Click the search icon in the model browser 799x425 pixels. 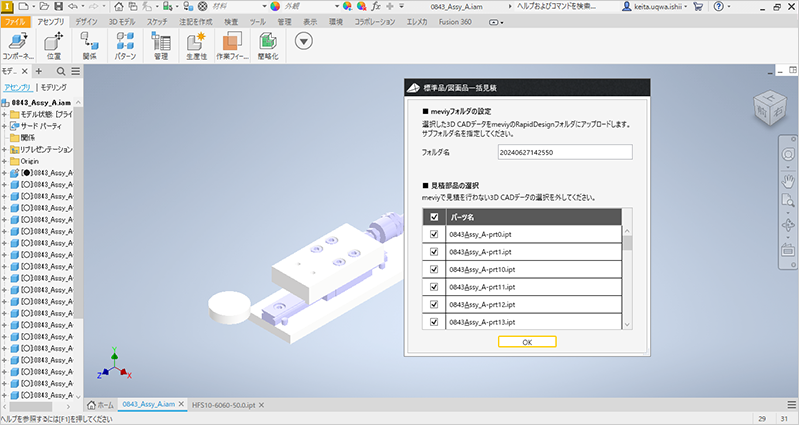click(x=61, y=71)
